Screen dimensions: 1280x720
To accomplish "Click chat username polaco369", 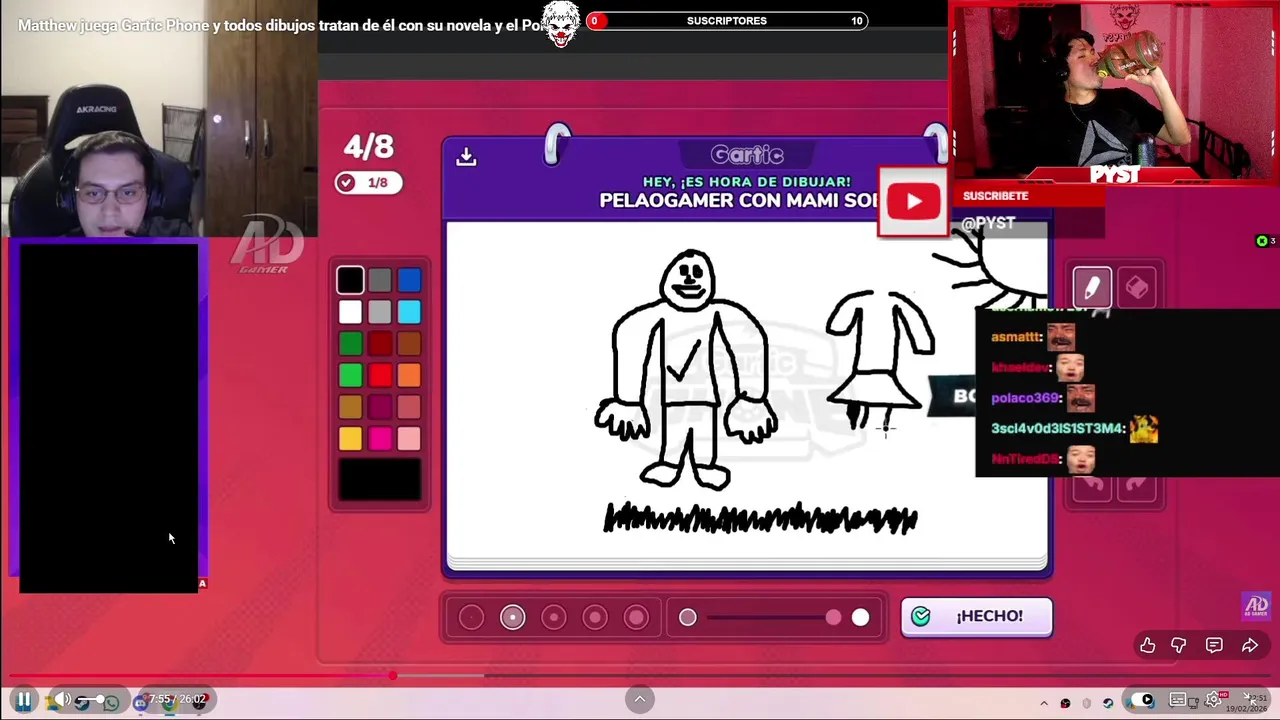I will 1025,398.
